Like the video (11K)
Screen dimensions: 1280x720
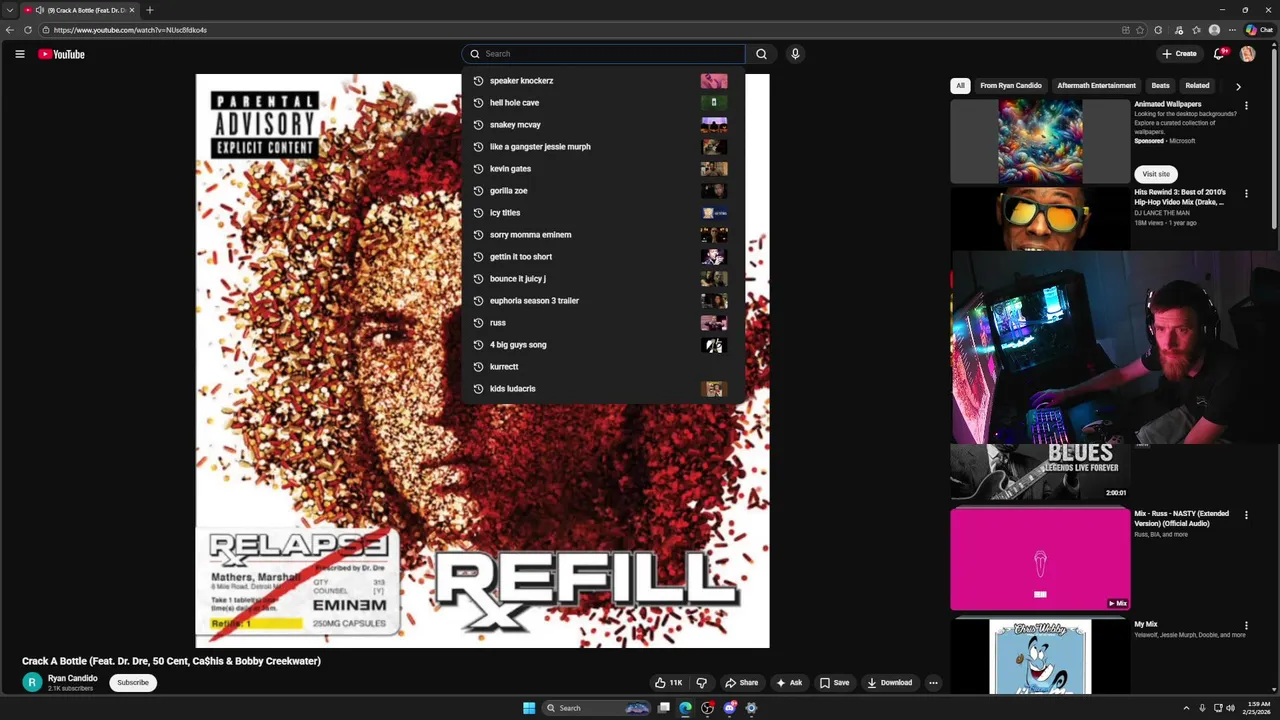pos(668,683)
